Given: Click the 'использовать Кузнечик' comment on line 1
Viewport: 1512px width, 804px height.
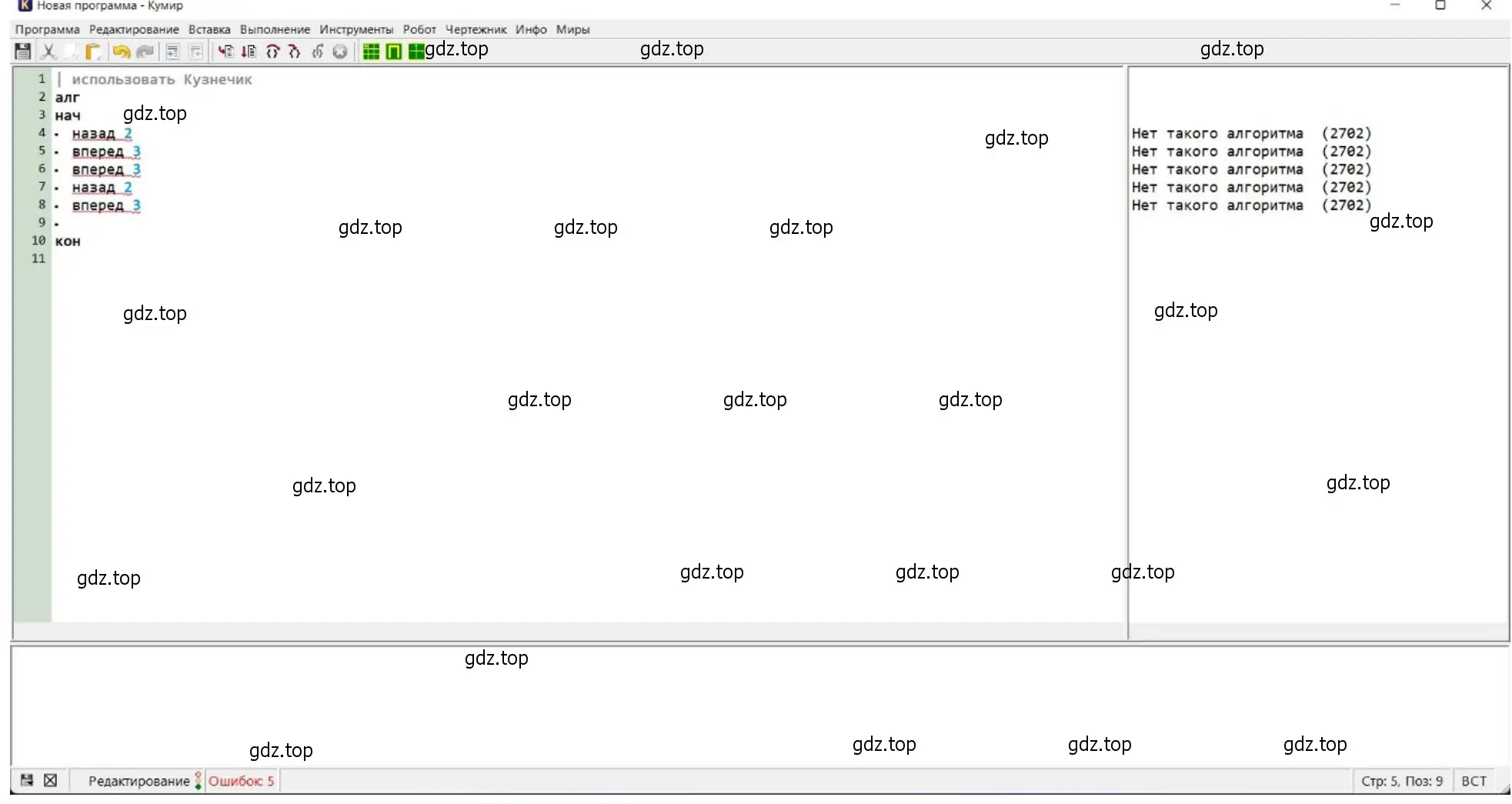Looking at the screenshot, I should click(x=162, y=79).
